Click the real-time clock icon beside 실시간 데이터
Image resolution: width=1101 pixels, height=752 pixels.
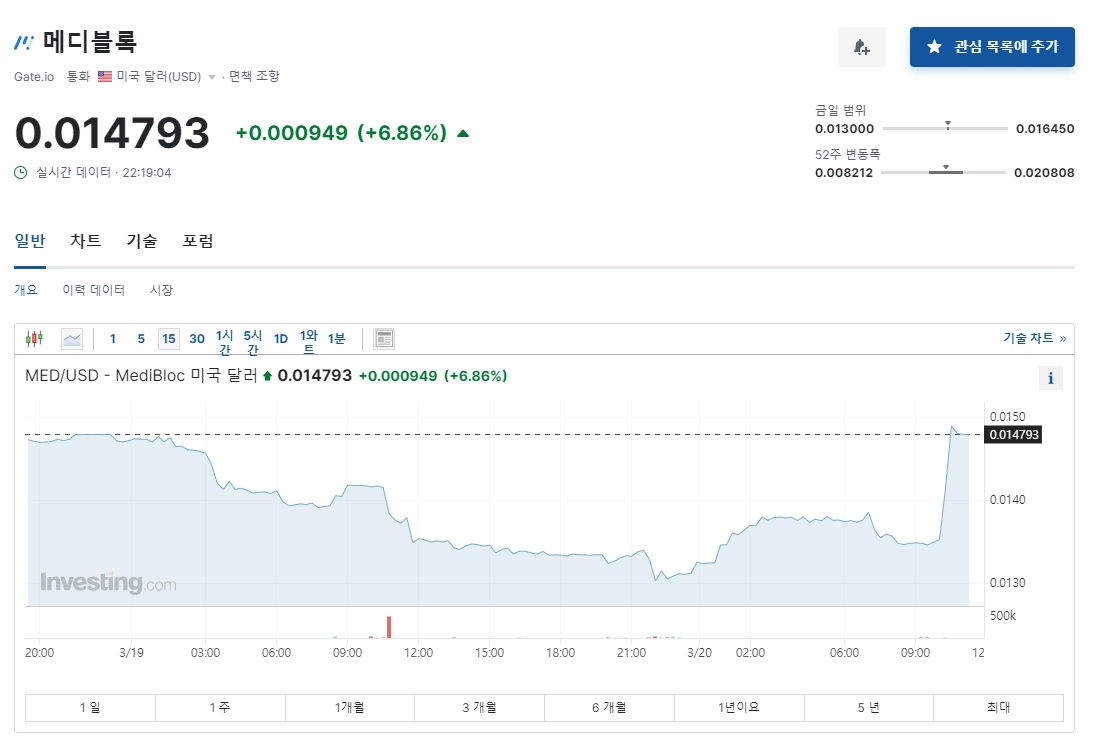pos(21,173)
